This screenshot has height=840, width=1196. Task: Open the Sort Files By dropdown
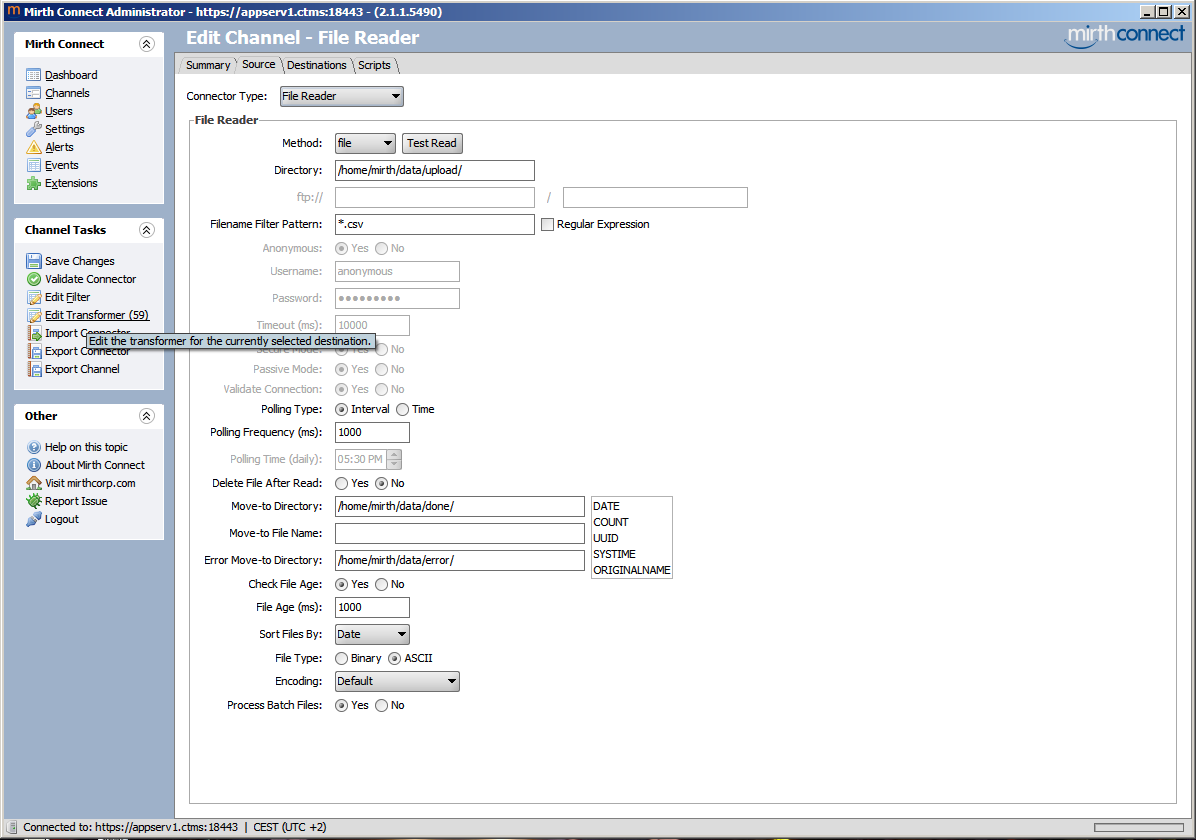372,634
